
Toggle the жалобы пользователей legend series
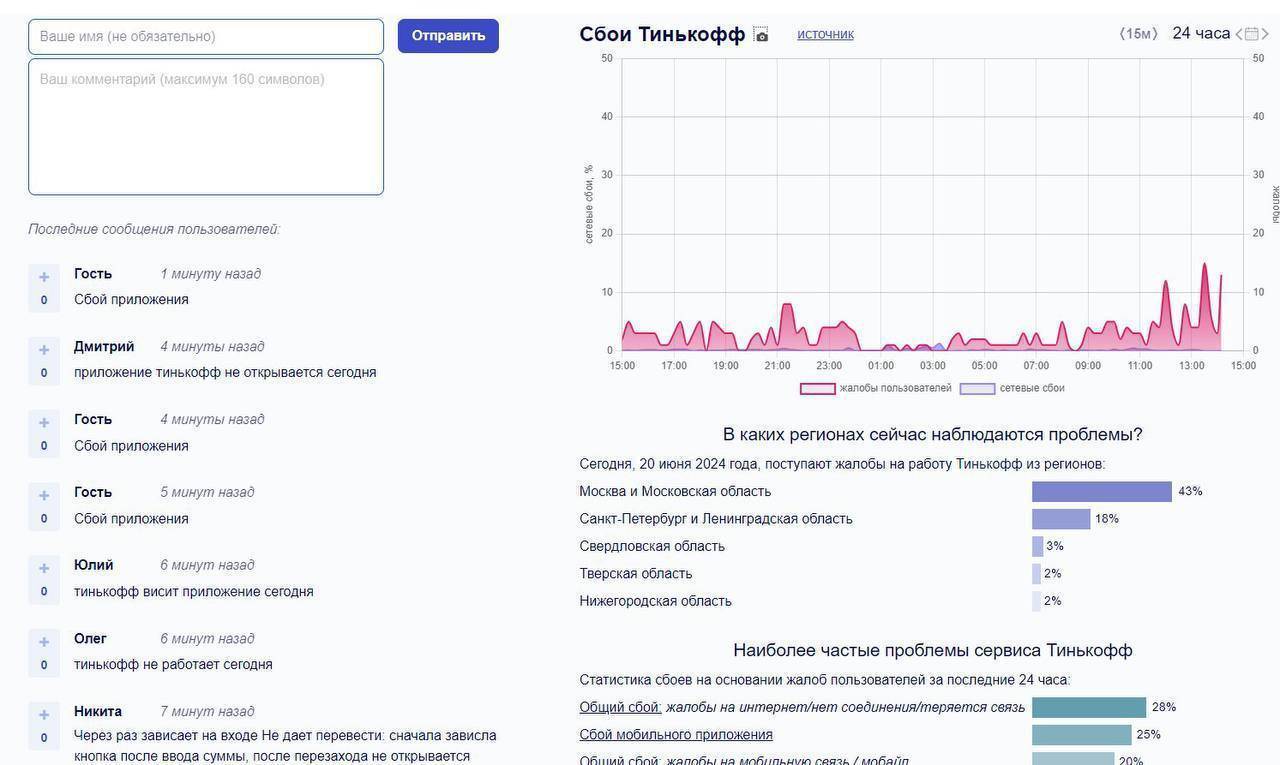pos(875,388)
